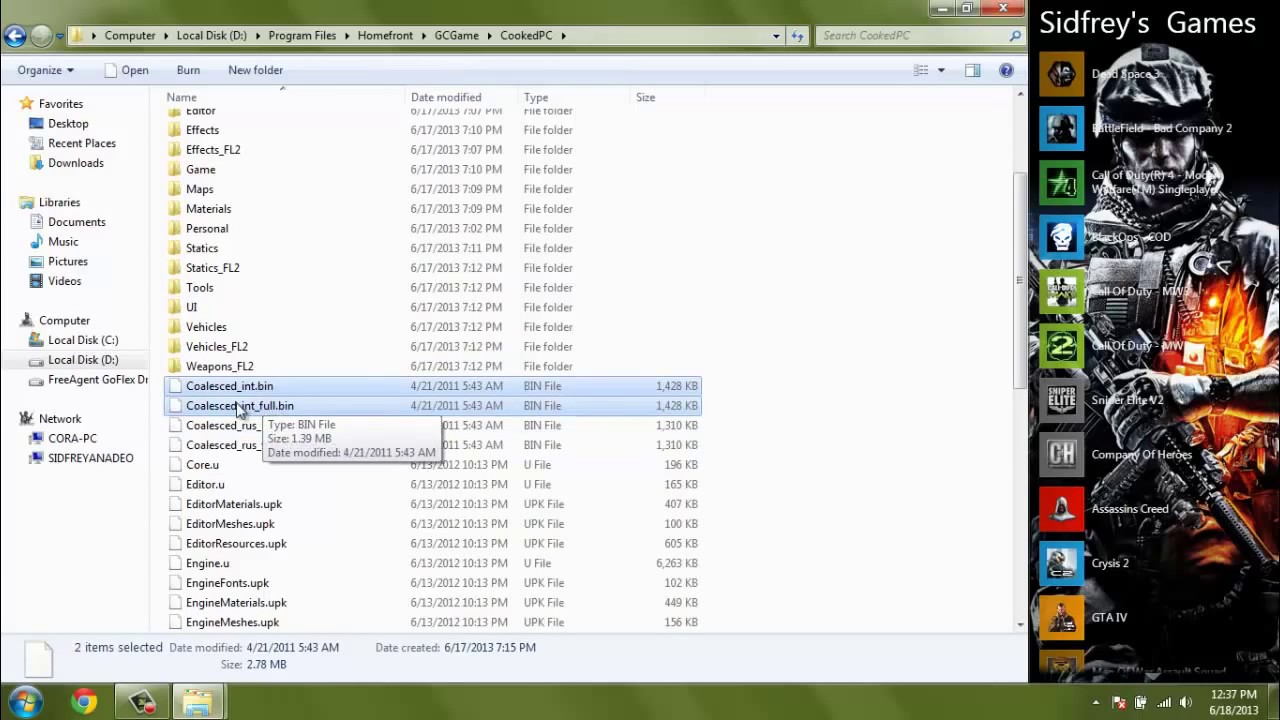Select Recent Places in navigation pane
1280x720 pixels.
[82, 143]
